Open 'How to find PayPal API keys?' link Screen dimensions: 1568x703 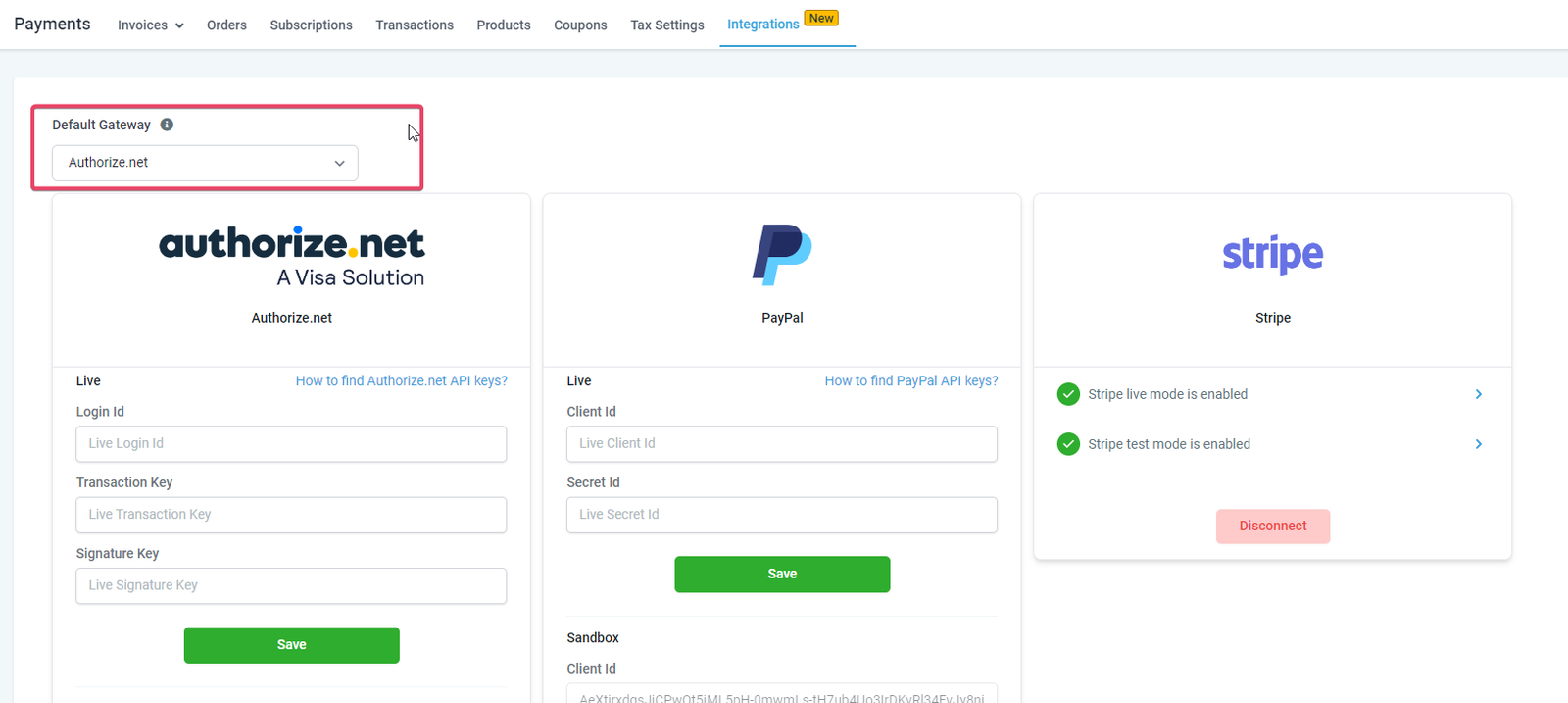(x=910, y=380)
